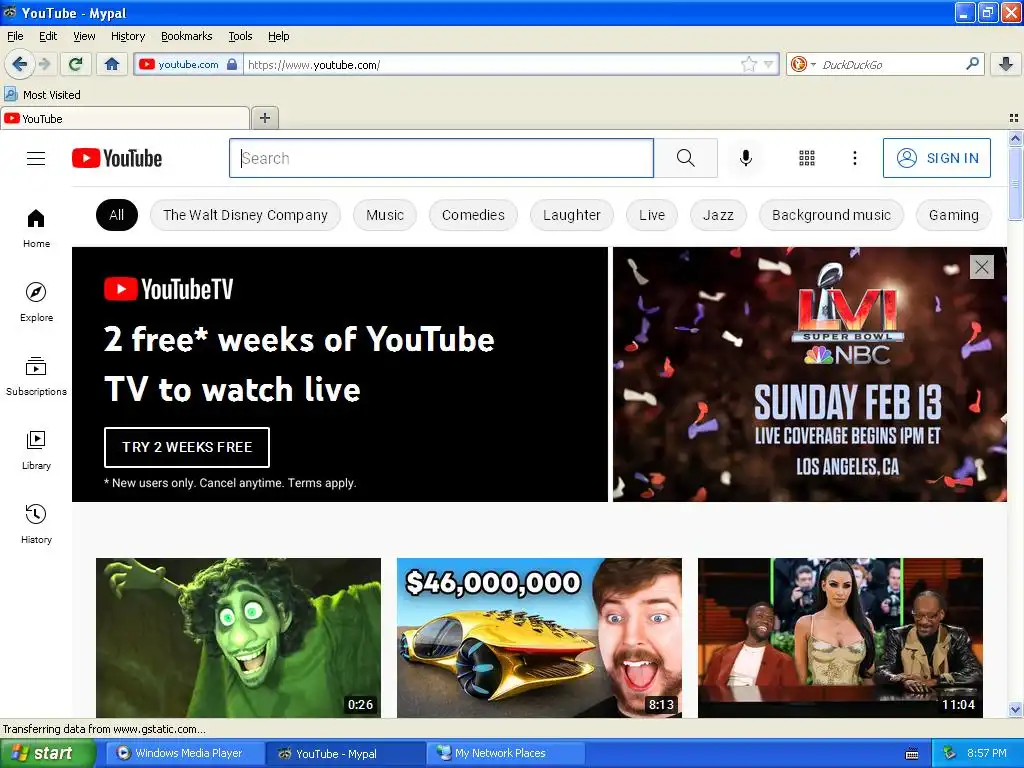The height and width of the screenshot is (768, 1024).
Task: Click the search magnifier button
Action: coord(686,158)
